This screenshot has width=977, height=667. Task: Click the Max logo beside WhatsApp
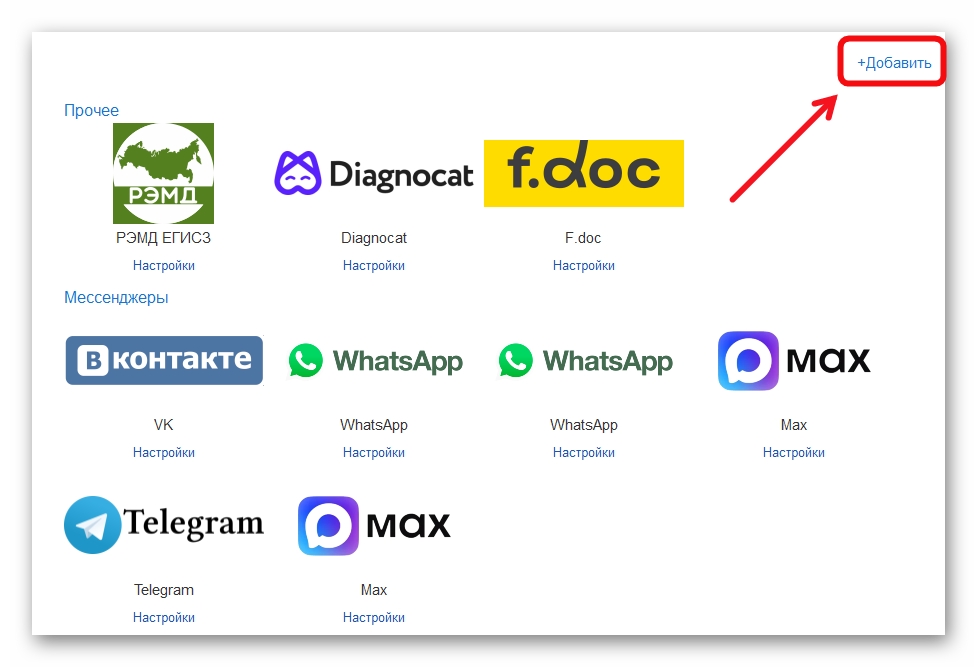click(794, 360)
